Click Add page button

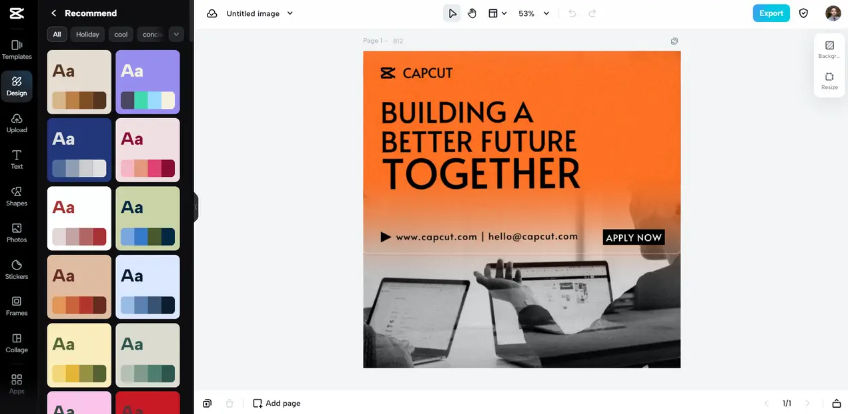276,403
